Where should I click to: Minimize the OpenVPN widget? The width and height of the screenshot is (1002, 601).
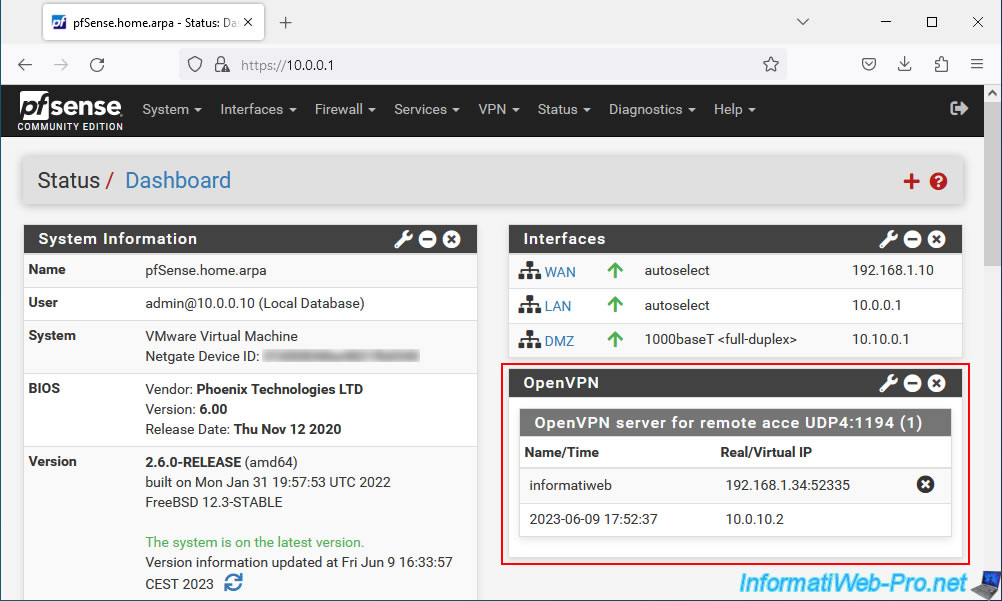tap(913, 383)
